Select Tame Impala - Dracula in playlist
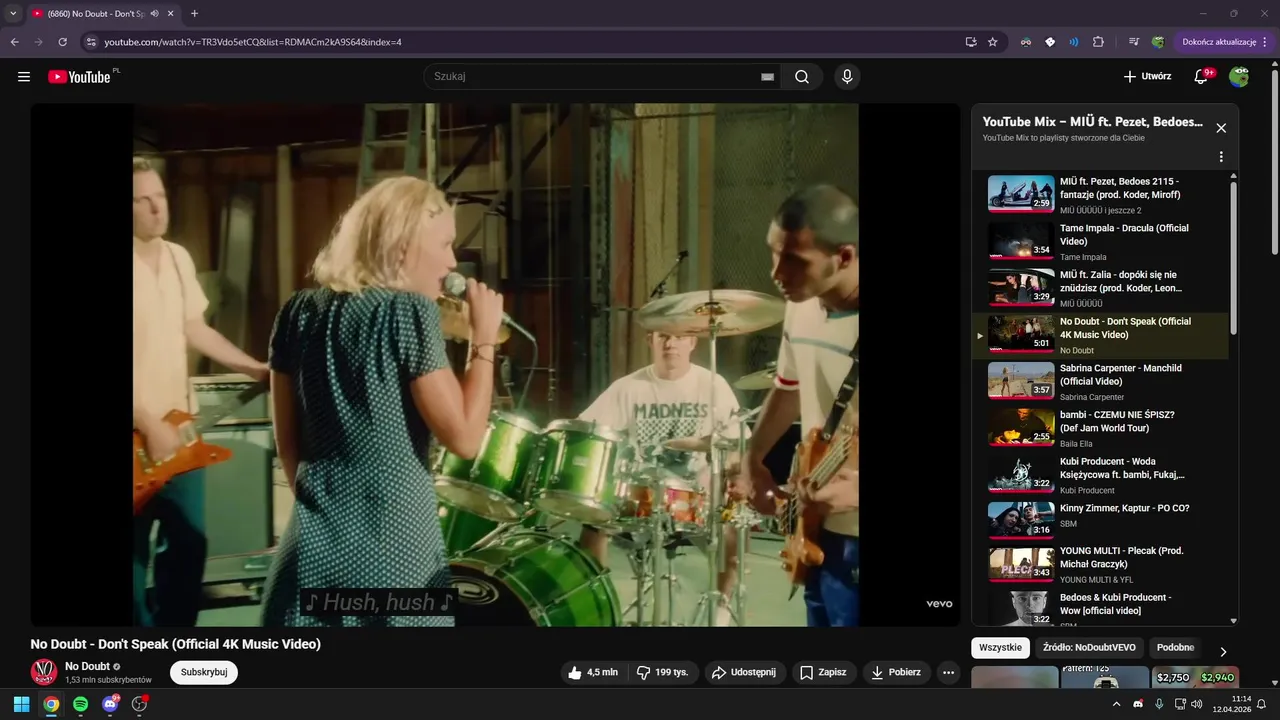 click(x=1100, y=242)
